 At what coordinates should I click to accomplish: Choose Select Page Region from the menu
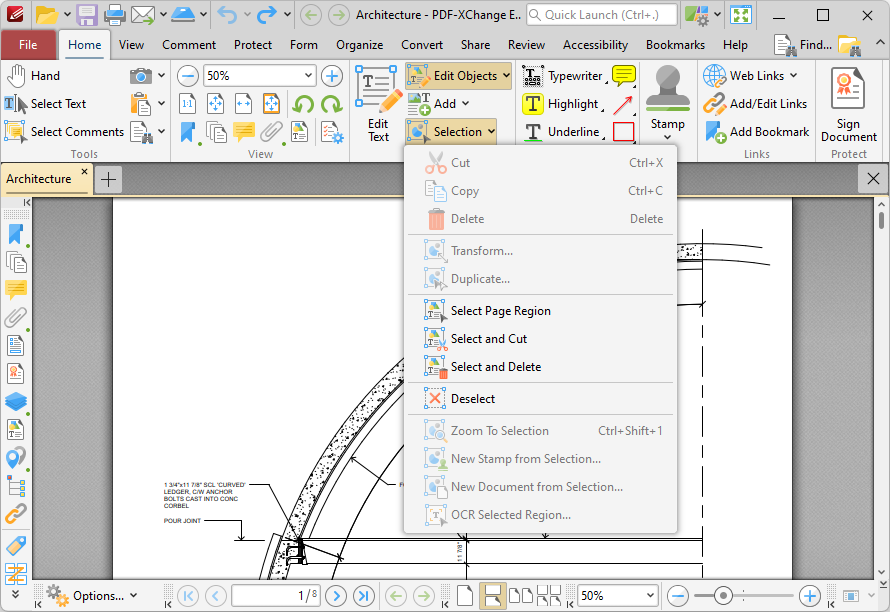click(498, 310)
